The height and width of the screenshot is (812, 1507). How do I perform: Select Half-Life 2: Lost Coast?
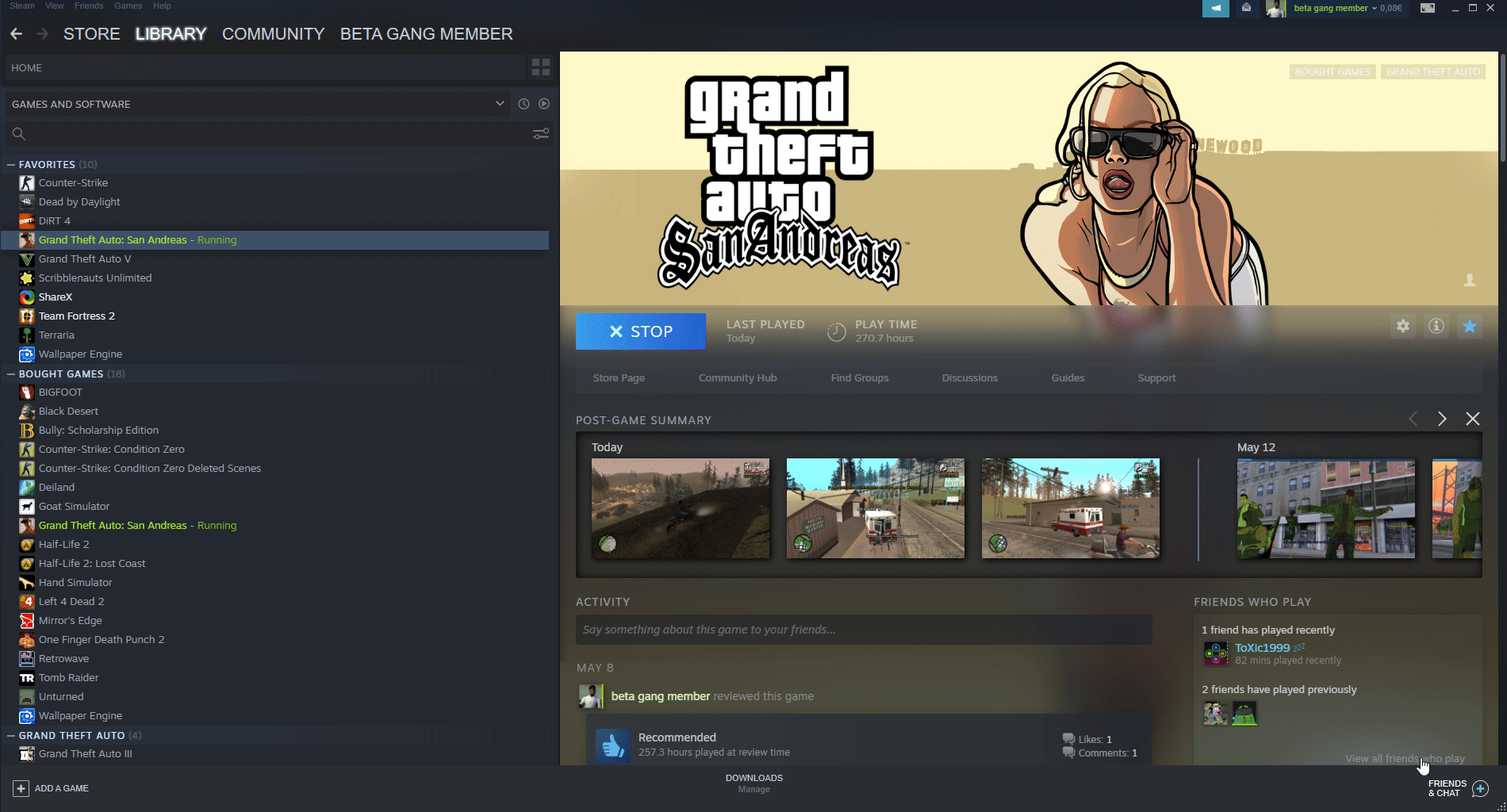point(92,564)
